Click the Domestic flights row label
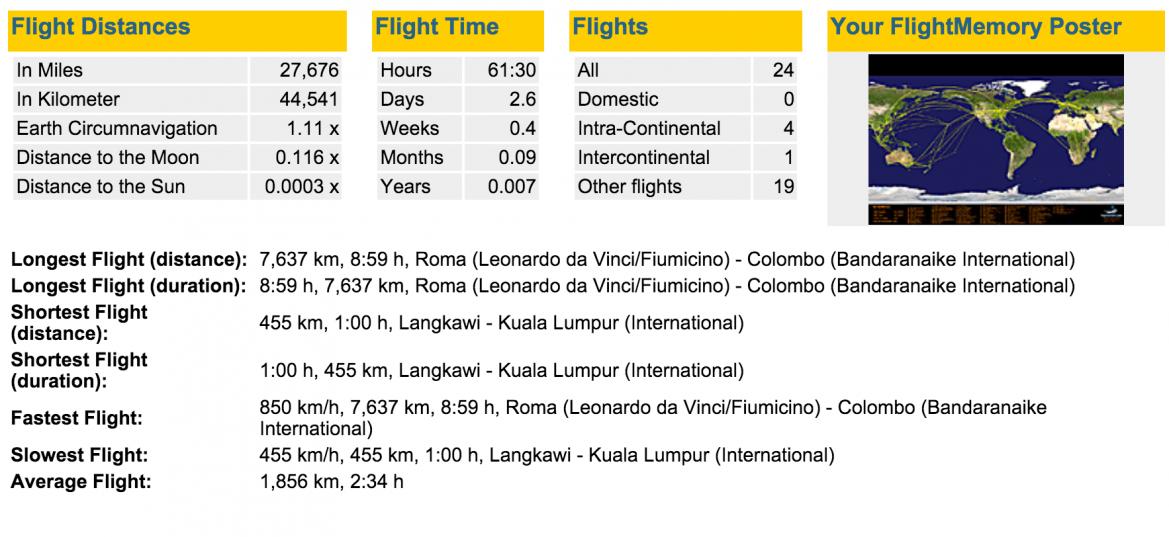The image size is (1169, 537). point(618,99)
